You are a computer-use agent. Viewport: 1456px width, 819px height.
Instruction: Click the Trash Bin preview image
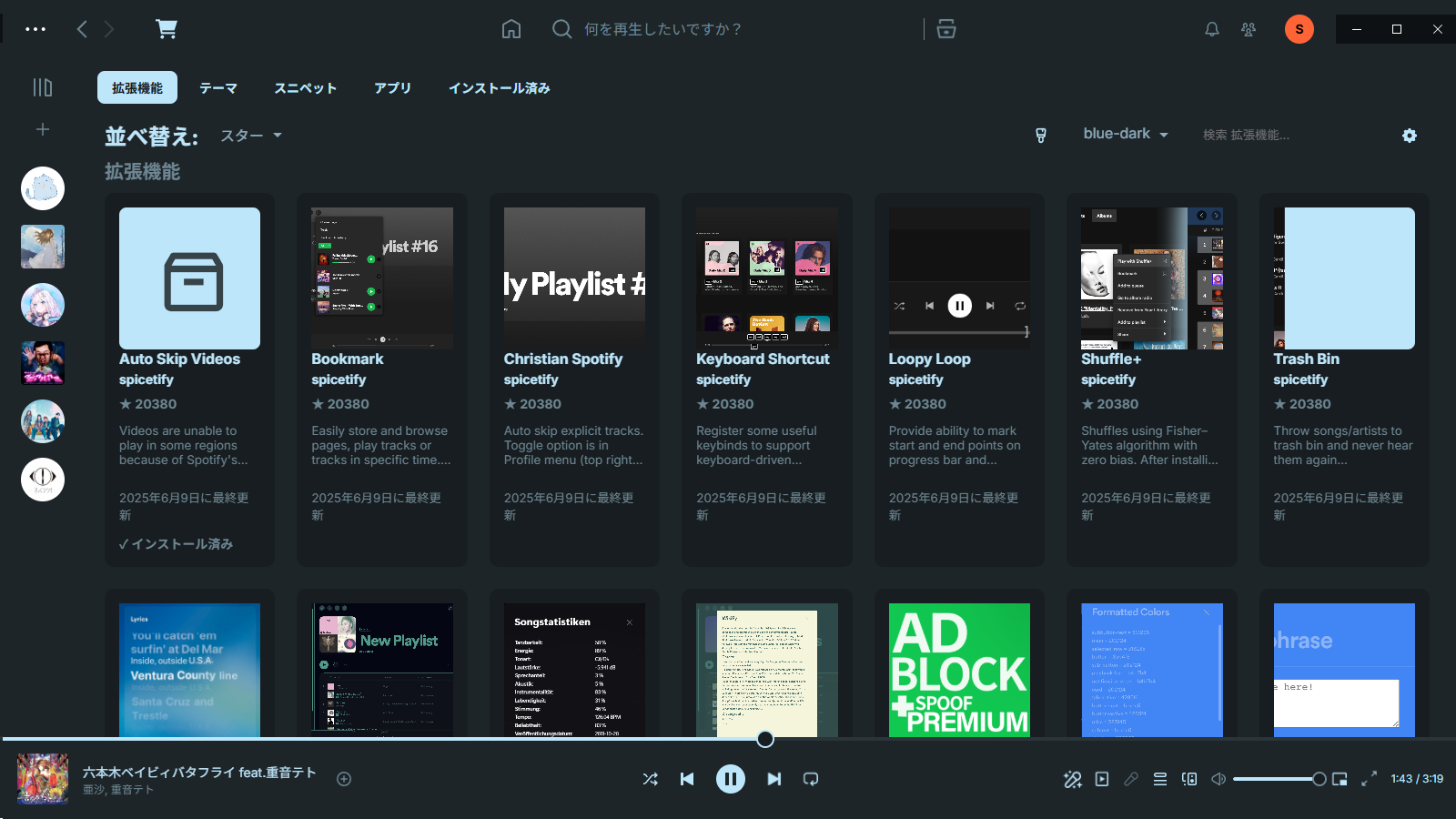point(1344,278)
